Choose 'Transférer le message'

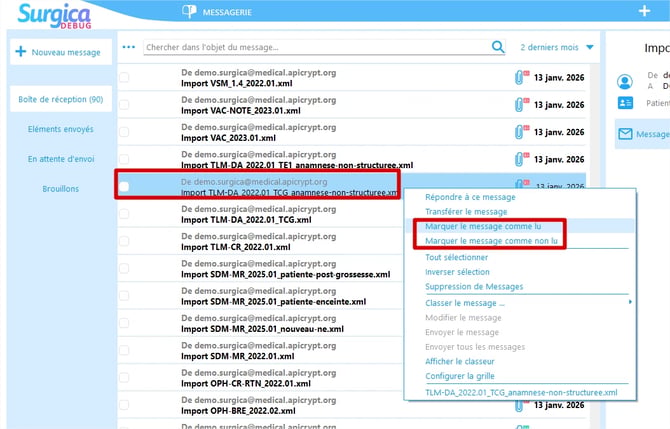[466, 212]
